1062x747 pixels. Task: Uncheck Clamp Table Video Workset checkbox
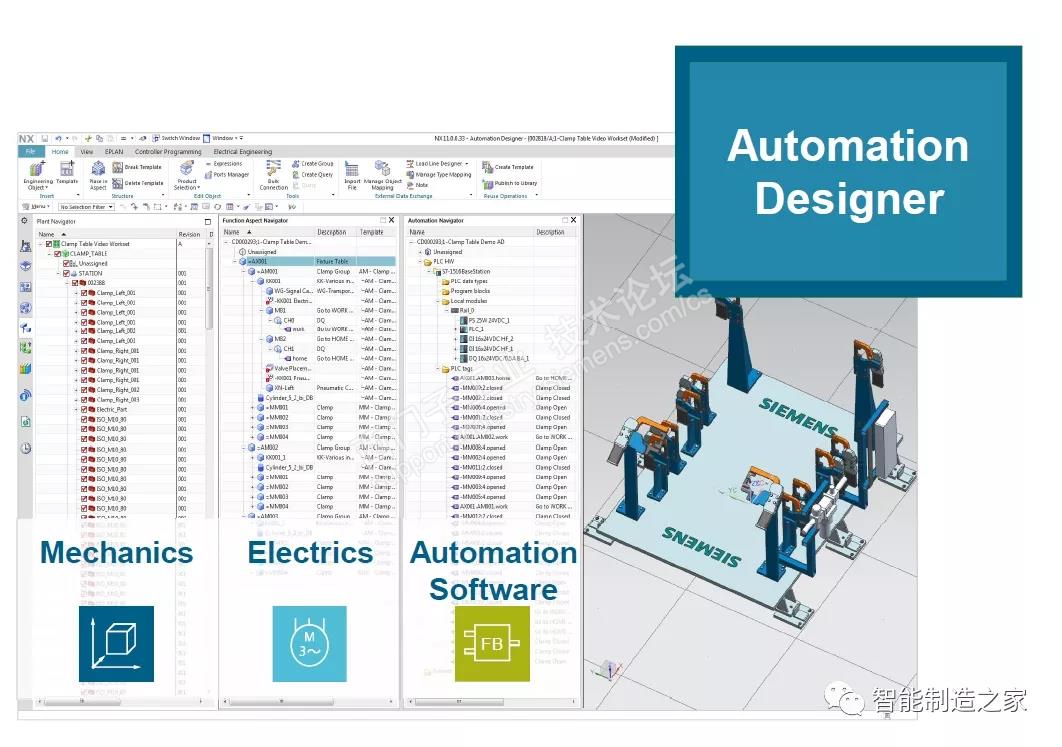(x=49, y=244)
